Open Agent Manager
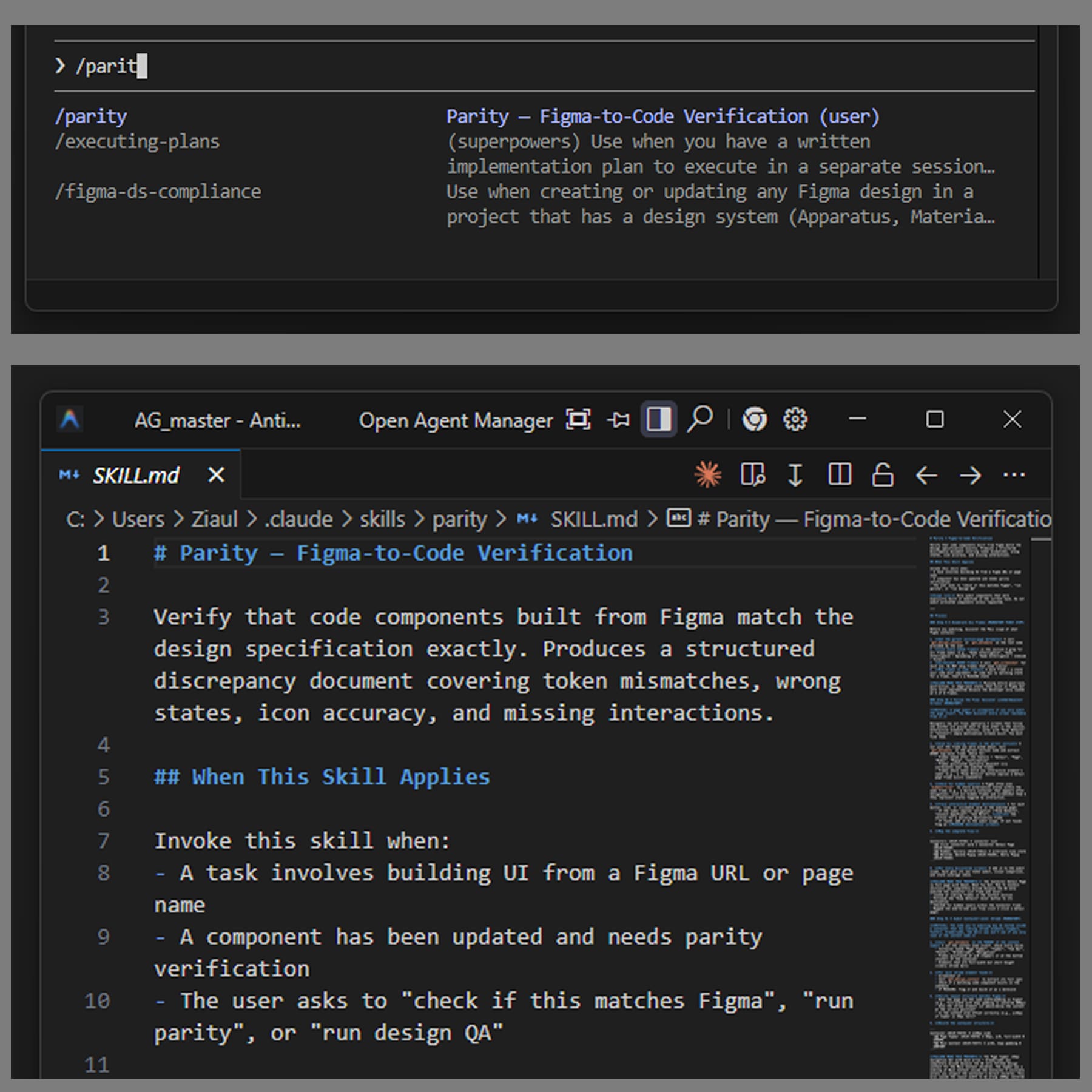1092x1092 pixels. coord(456,420)
